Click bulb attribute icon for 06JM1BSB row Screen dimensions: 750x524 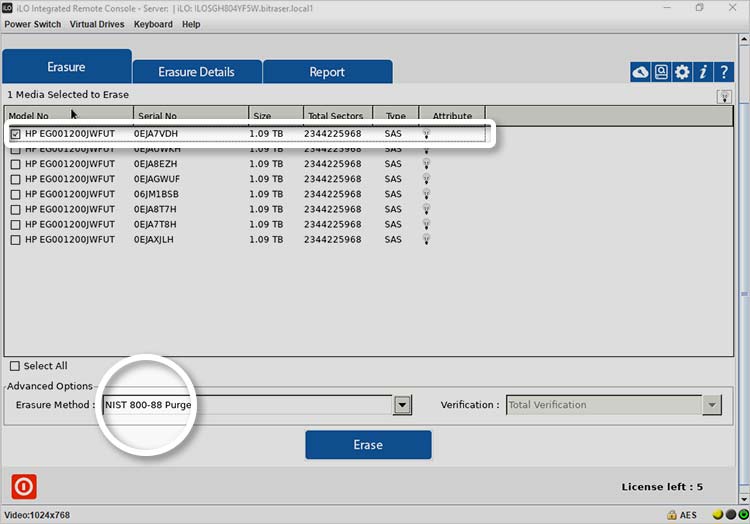pyautogui.click(x=426, y=194)
